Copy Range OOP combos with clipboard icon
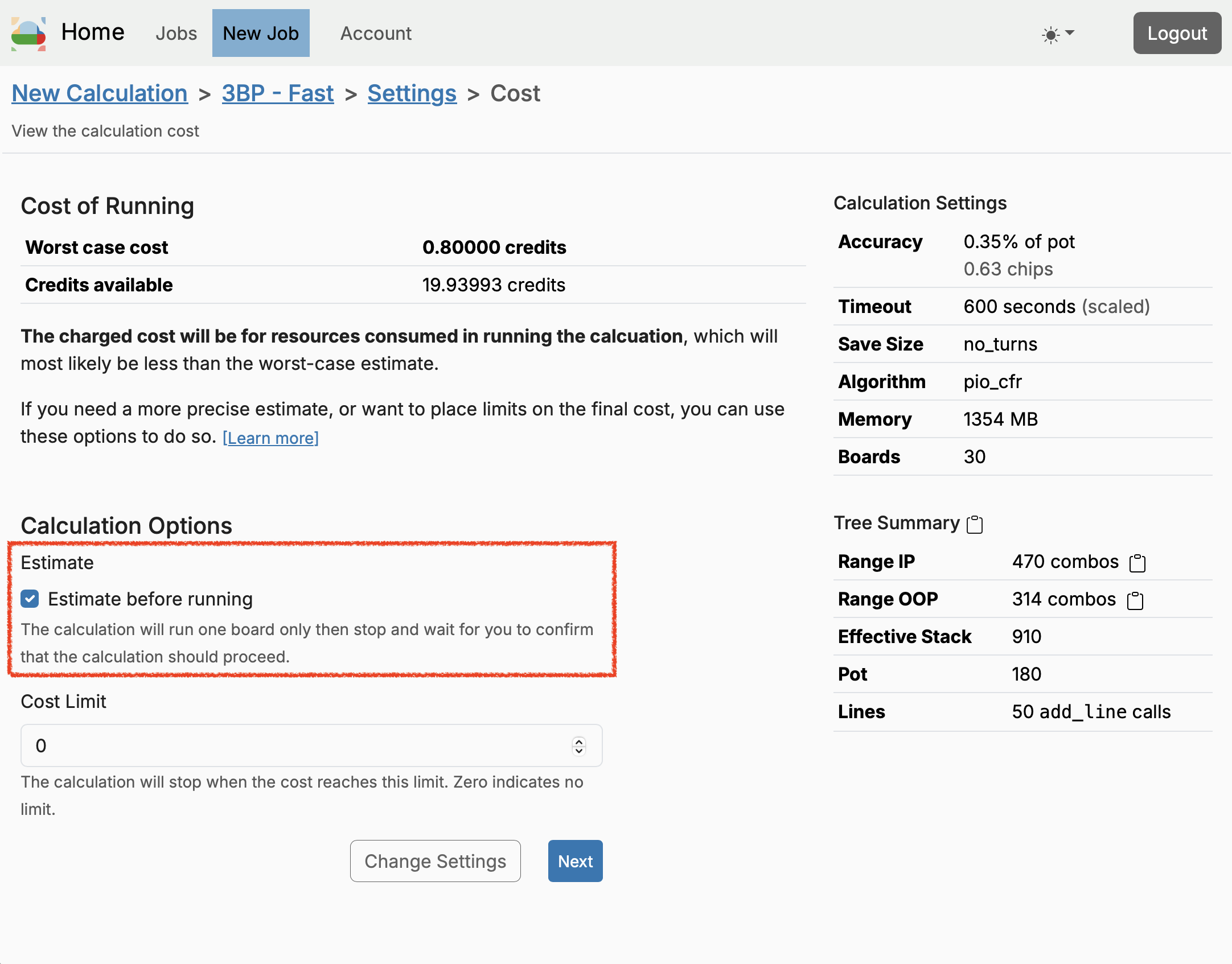Image resolution: width=1232 pixels, height=964 pixels. 1135,600
